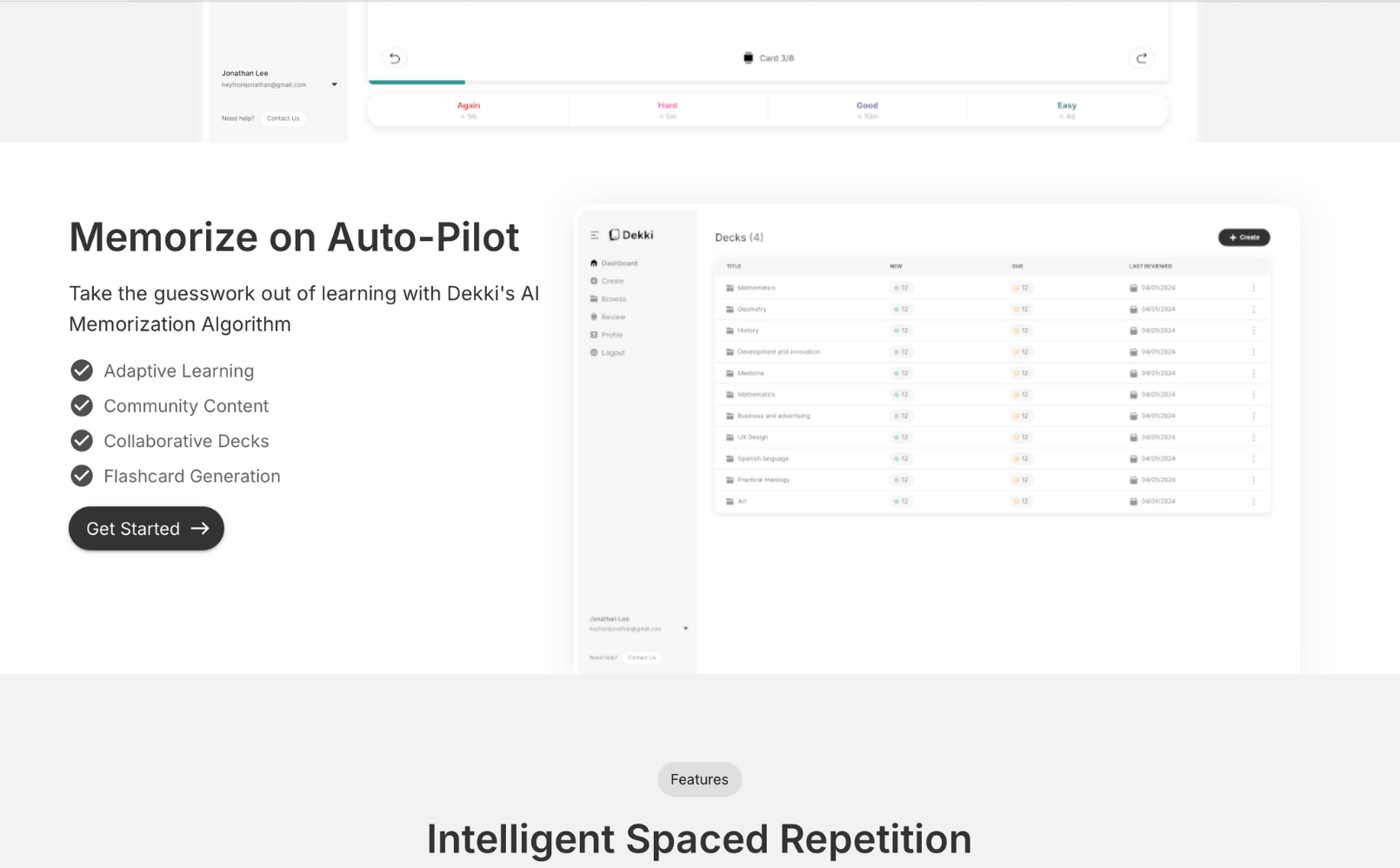
Task: Expand Jonathan Lee account menu in Decks preview
Action: [686, 628]
